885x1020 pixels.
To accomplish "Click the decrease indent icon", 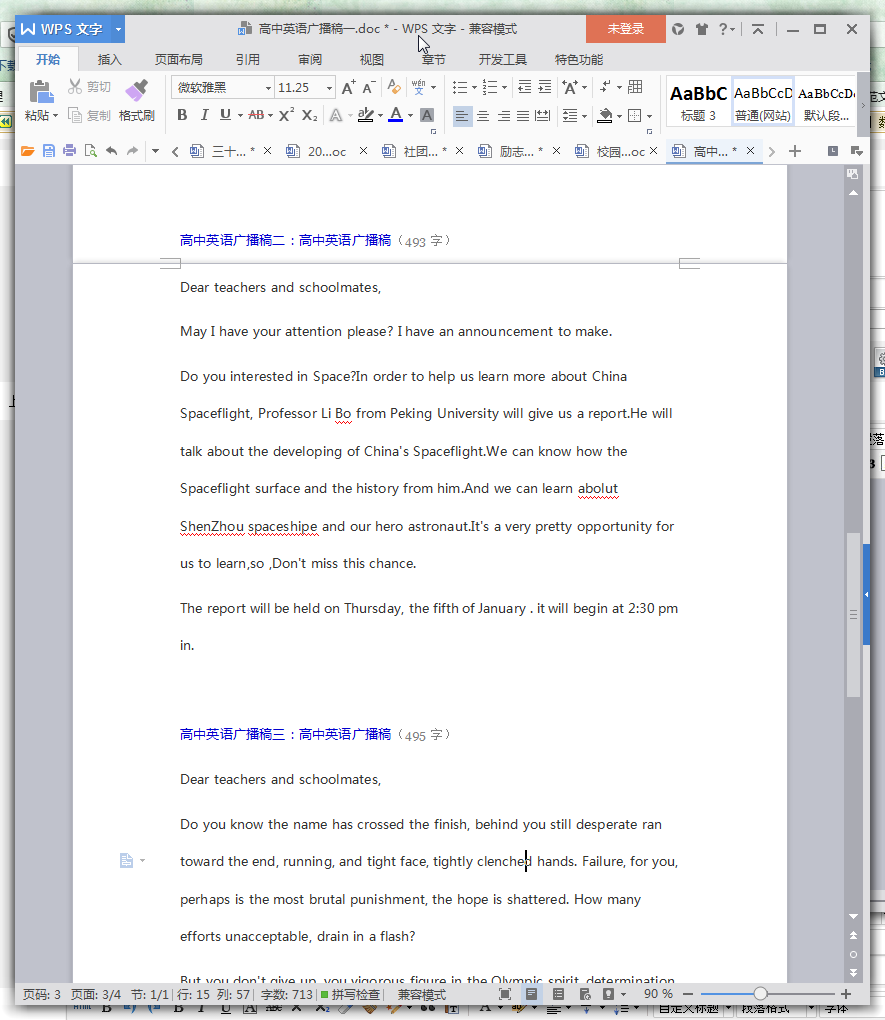I will (x=524, y=87).
